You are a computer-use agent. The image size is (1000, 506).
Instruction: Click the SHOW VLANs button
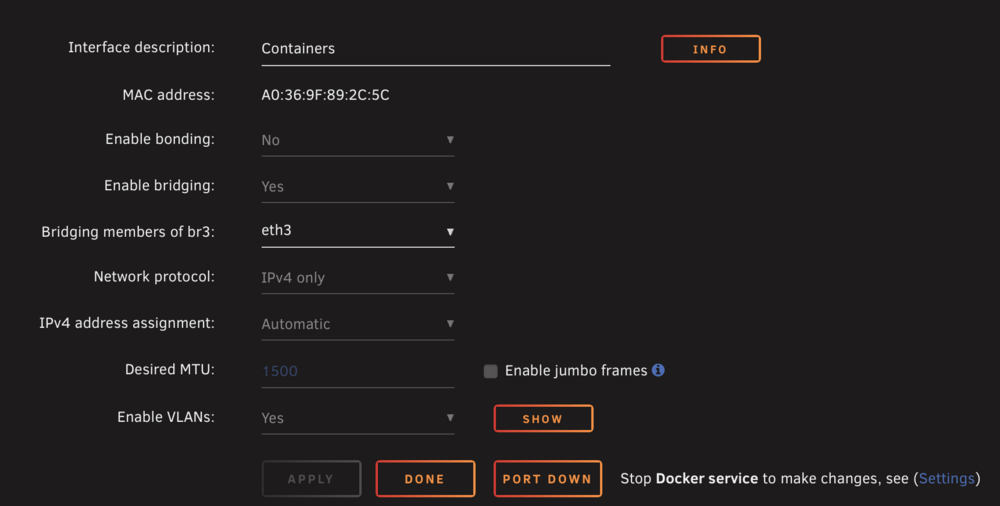pyautogui.click(x=543, y=419)
